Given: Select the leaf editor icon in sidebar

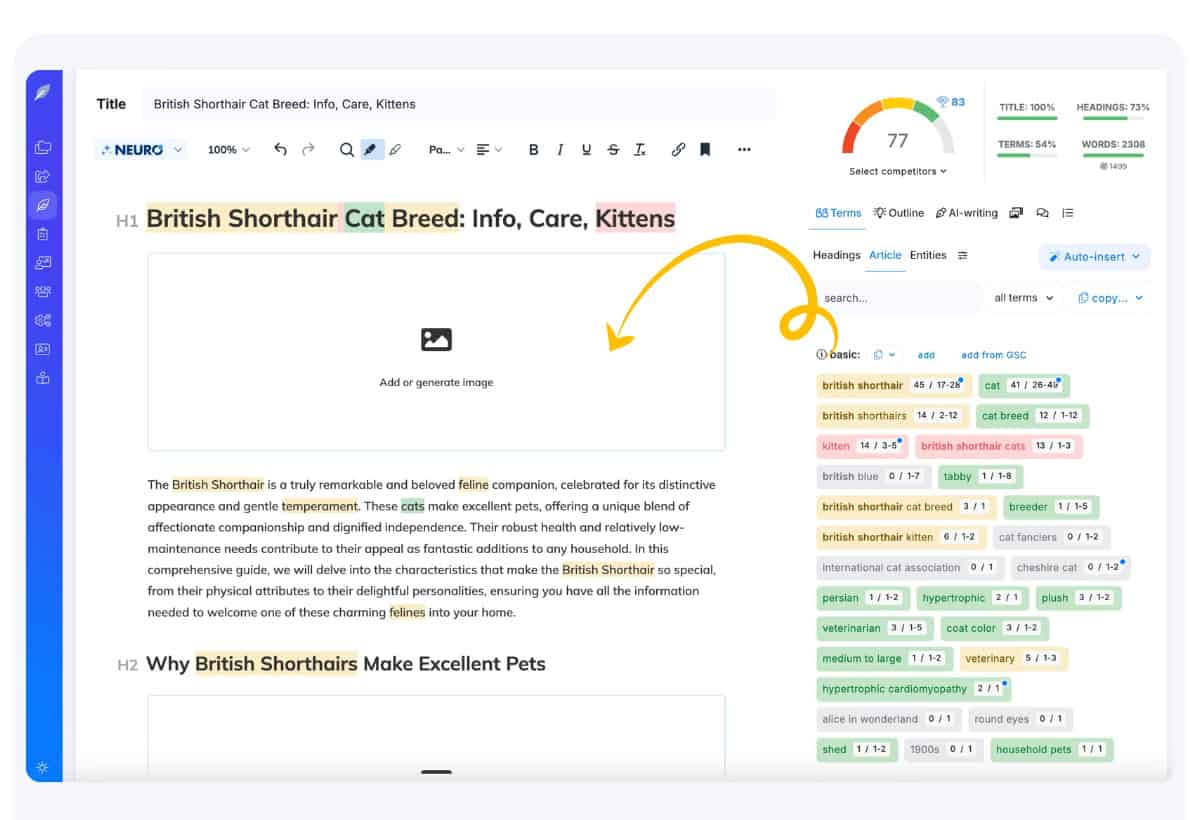Looking at the screenshot, I should point(42,205).
